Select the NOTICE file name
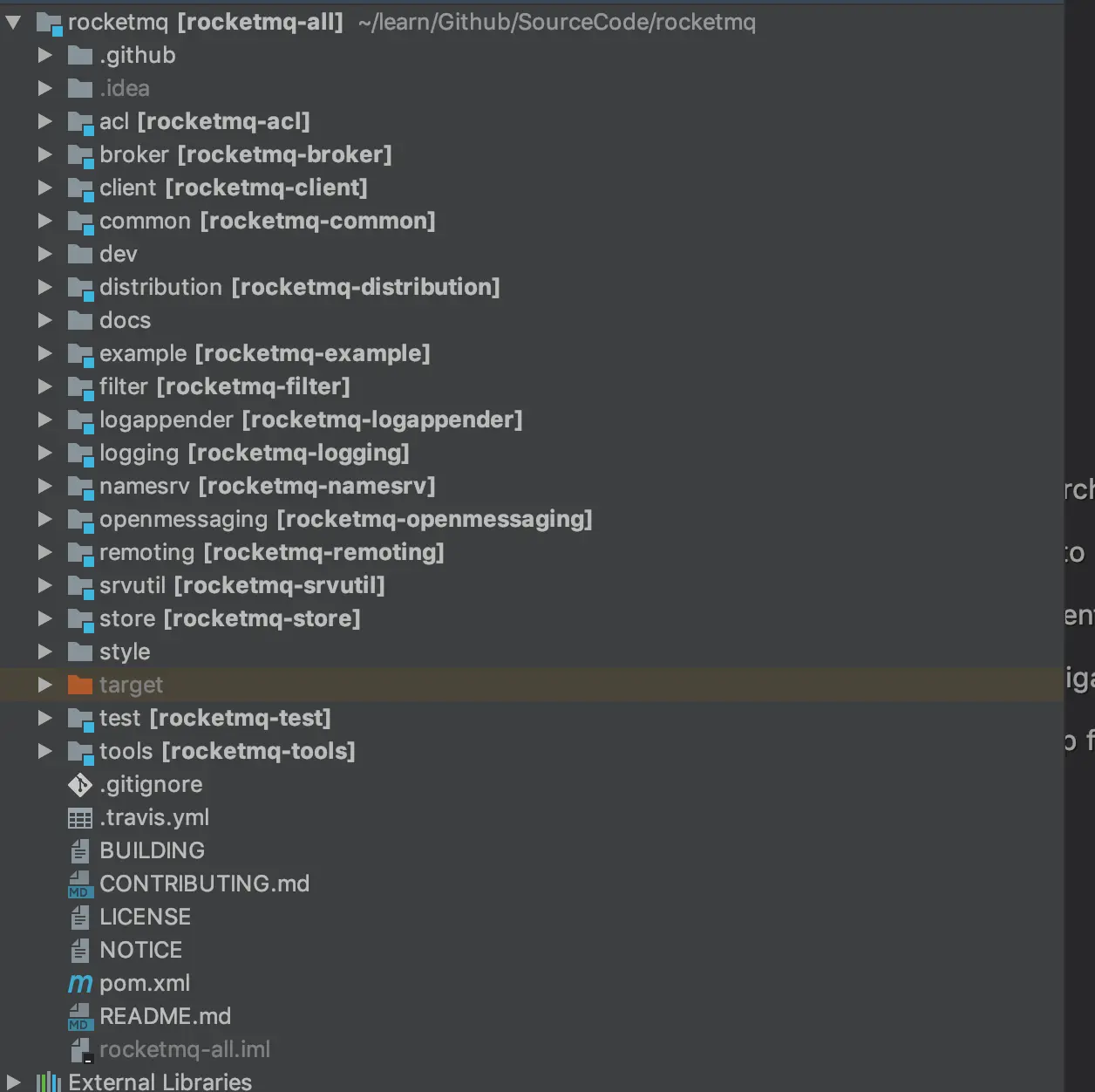Image resolution: width=1095 pixels, height=1092 pixels. [x=141, y=950]
